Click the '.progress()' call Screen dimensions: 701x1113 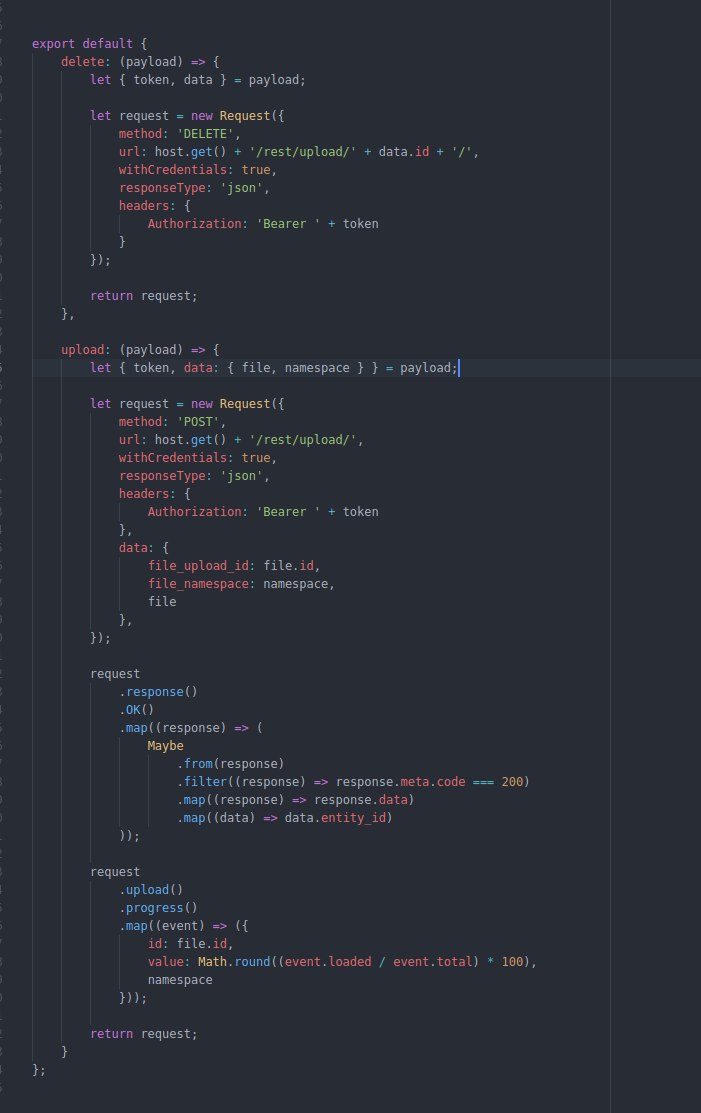pos(158,908)
